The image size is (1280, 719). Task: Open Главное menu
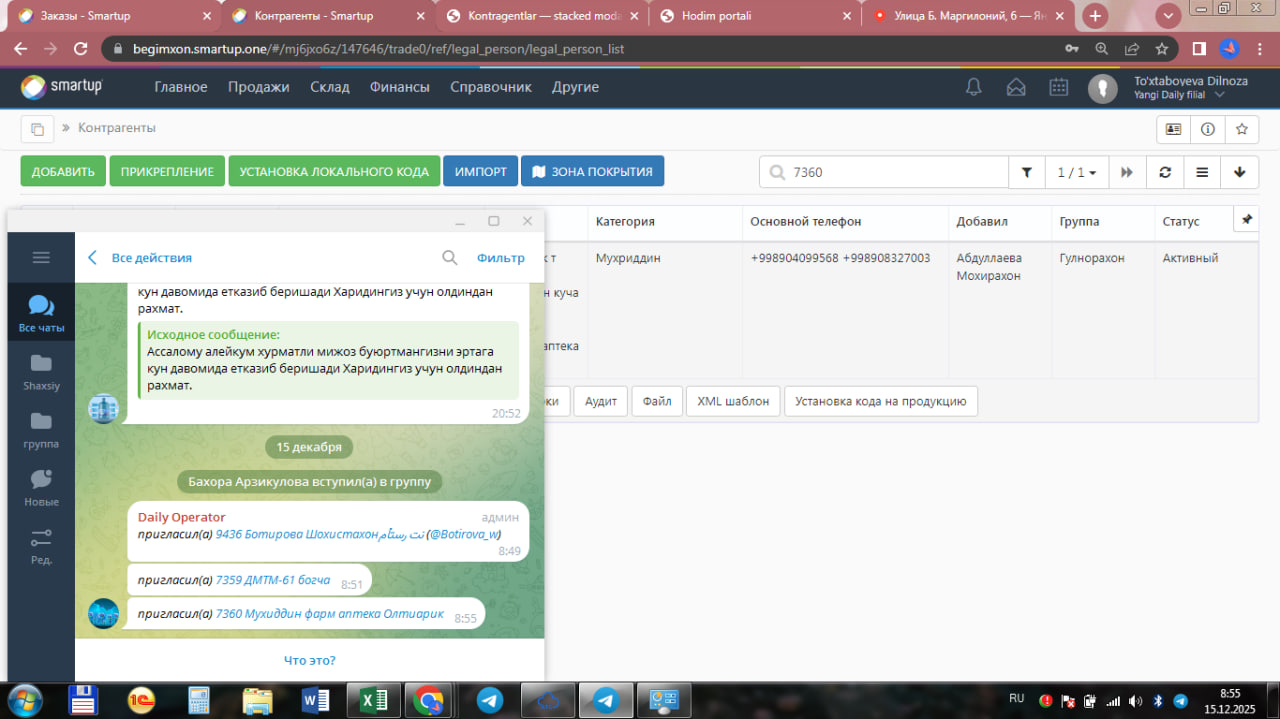click(181, 87)
